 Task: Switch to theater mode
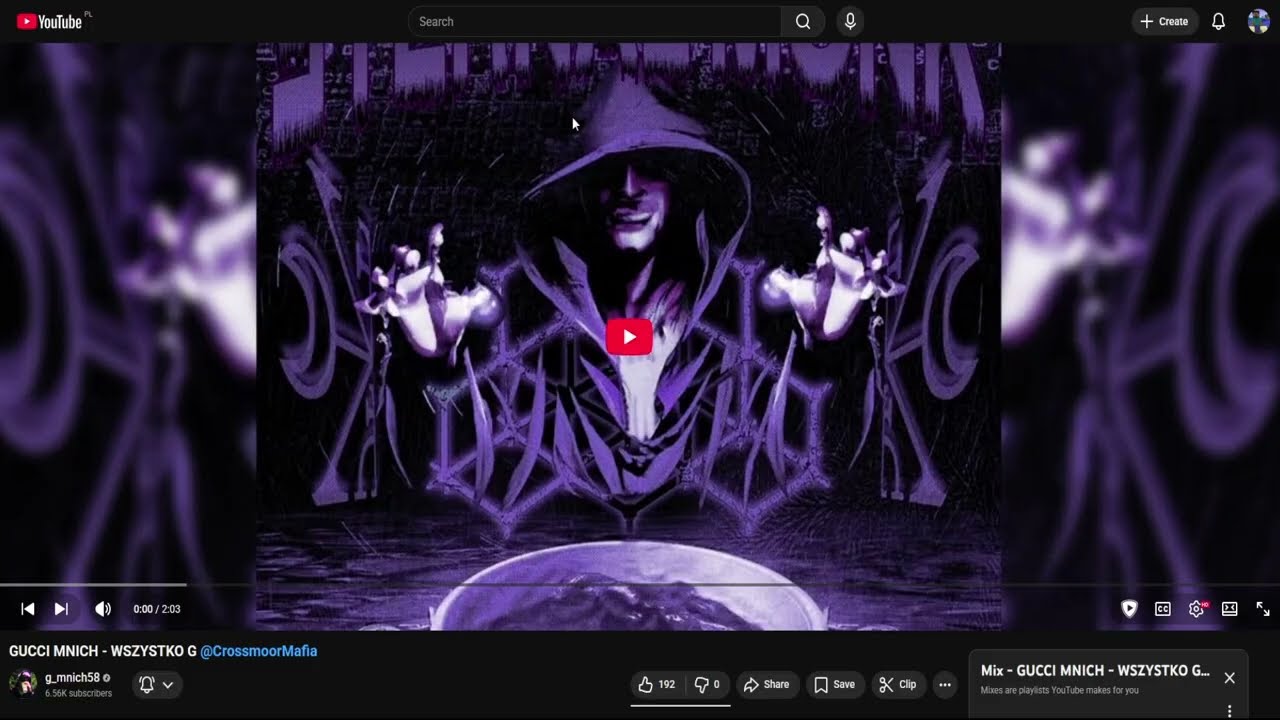click(x=1230, y=609)
